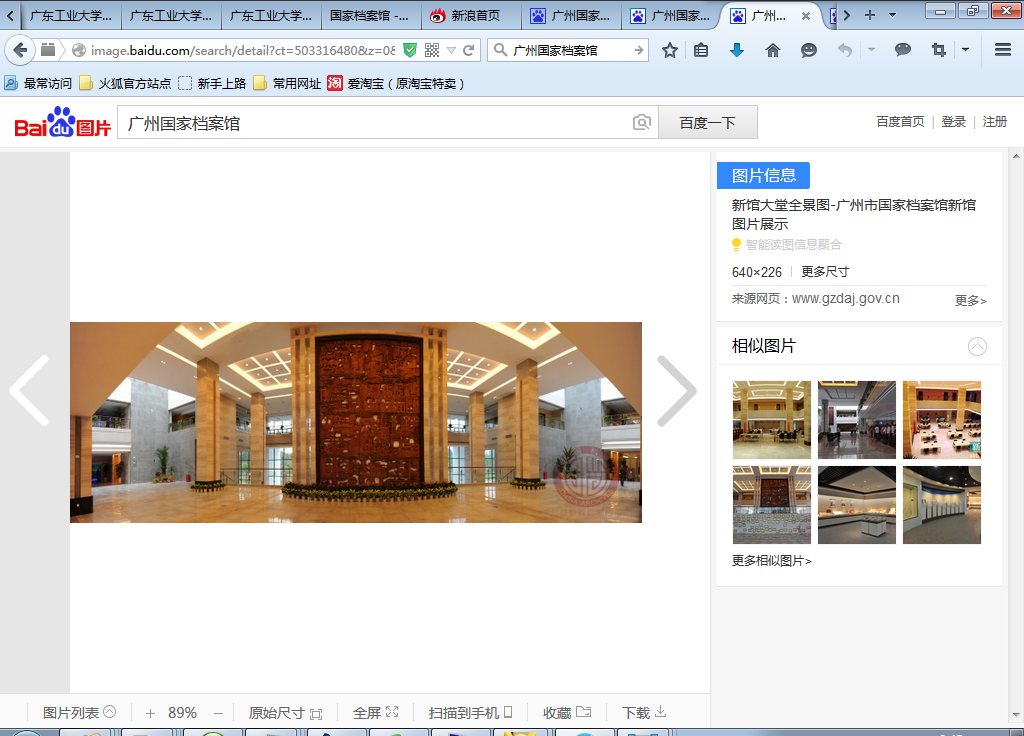Click the camera image-search icon
1024x736 pixels.
(x=641, y=123)
